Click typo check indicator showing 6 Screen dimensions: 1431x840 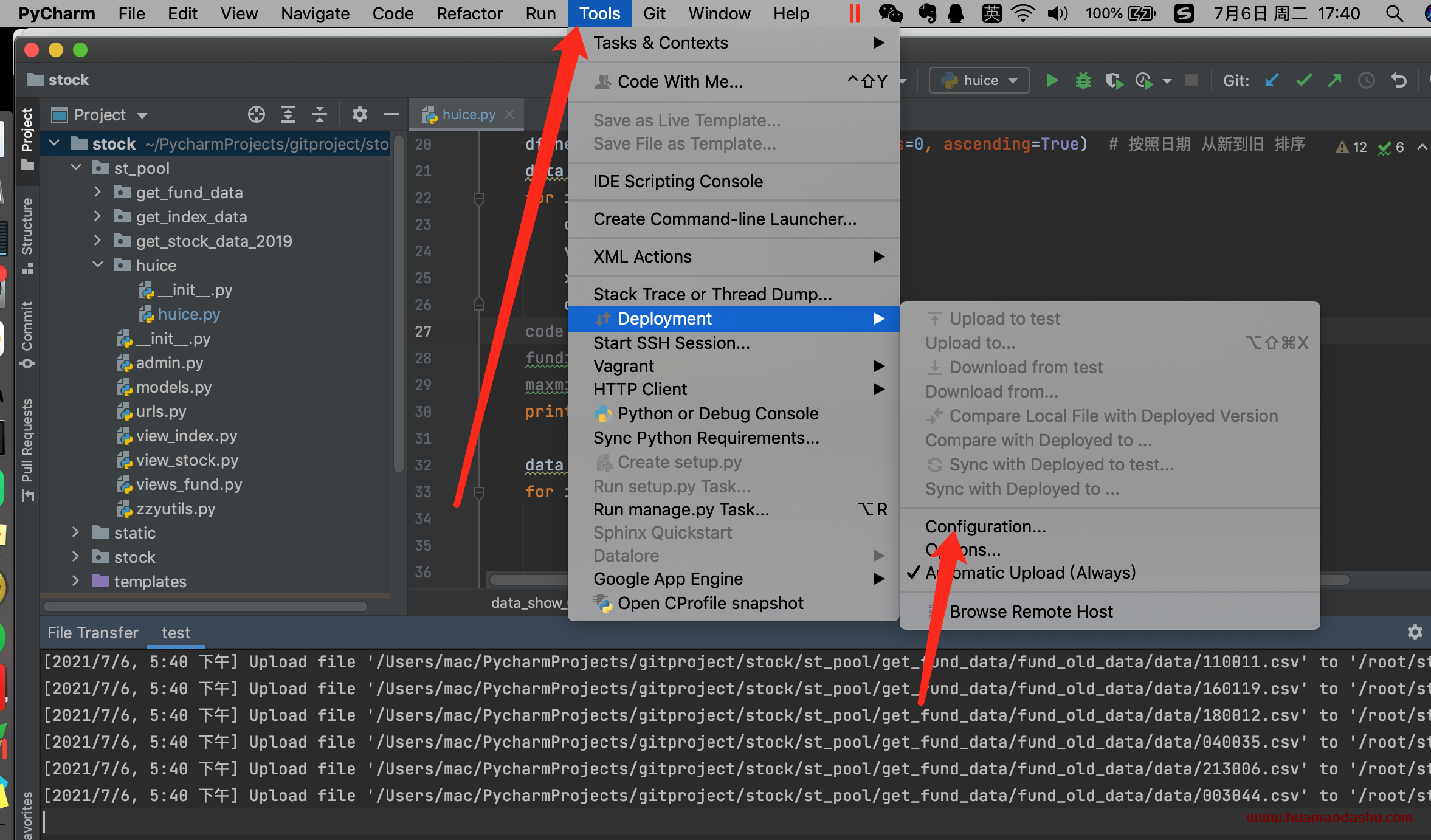pos(1391,147)
